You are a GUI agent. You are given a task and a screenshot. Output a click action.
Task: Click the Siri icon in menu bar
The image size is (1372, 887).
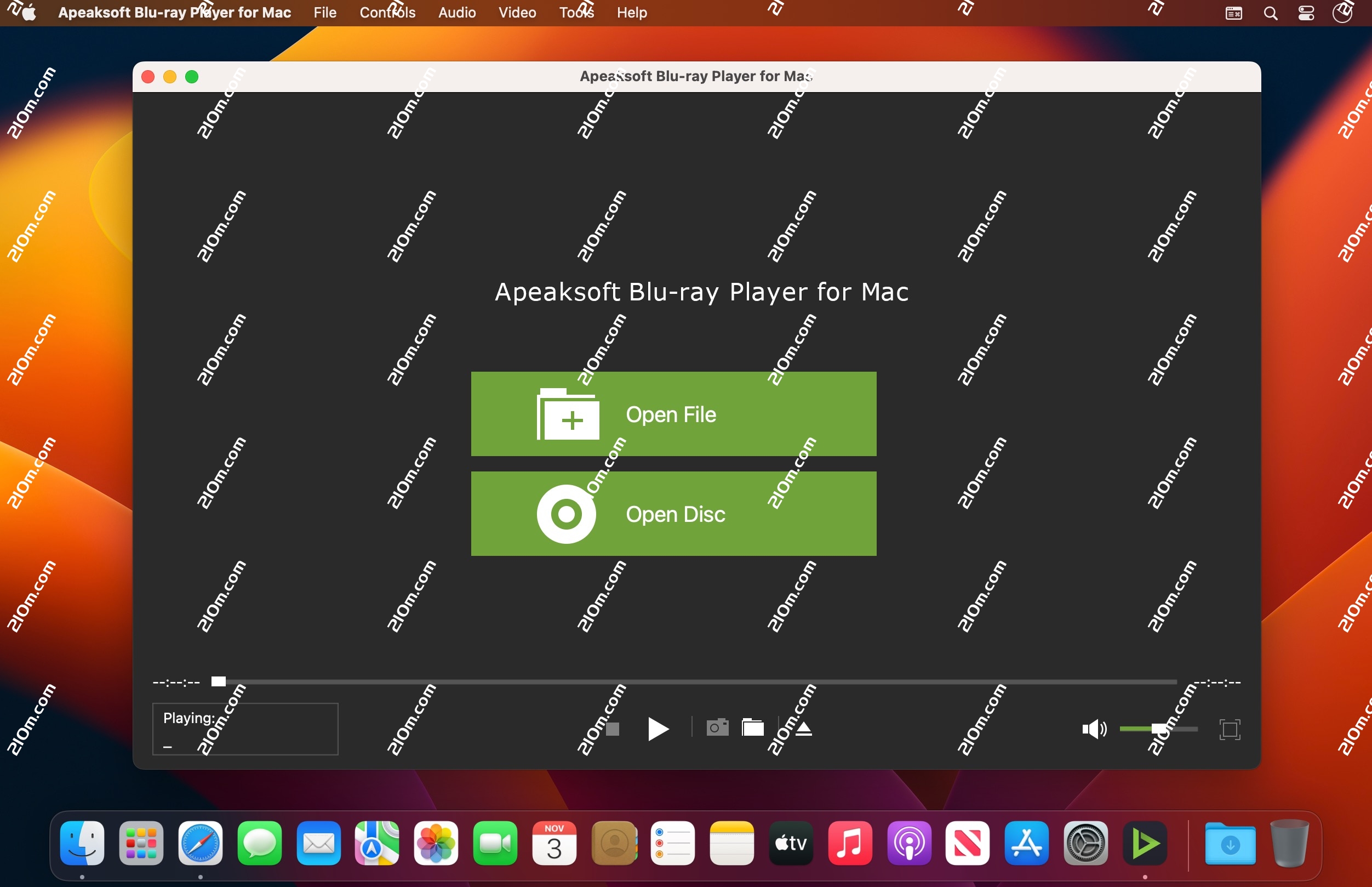[1342, 13]
